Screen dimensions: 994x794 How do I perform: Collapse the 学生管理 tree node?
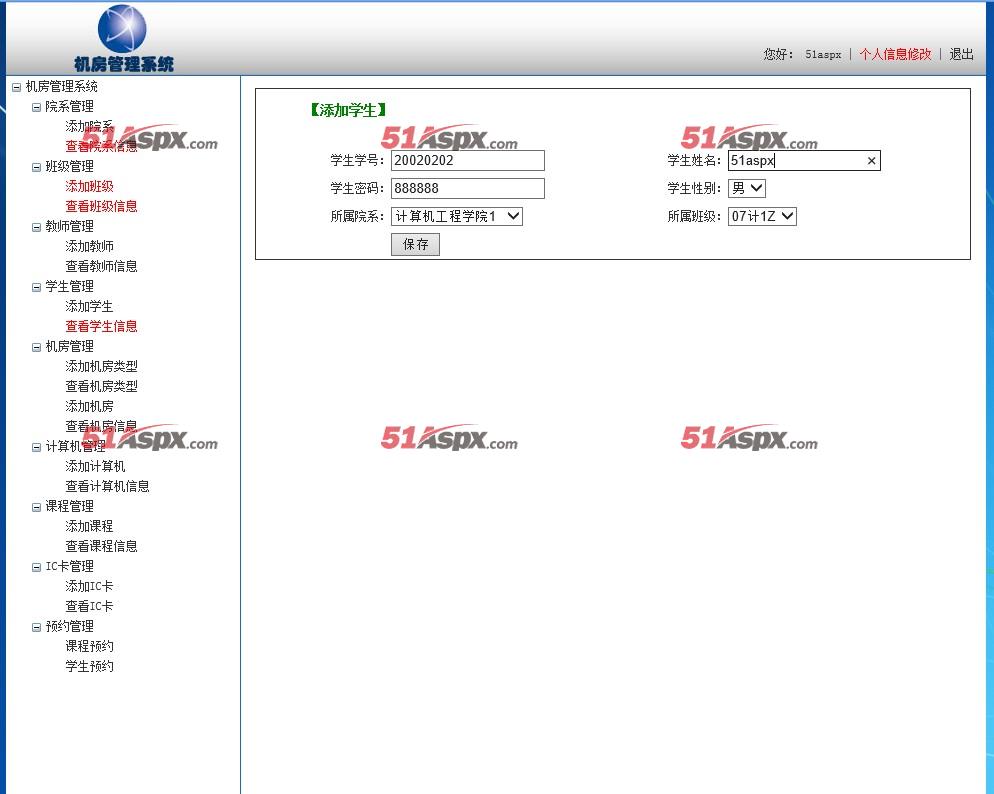pyautogui.click(x=36, y=287)
